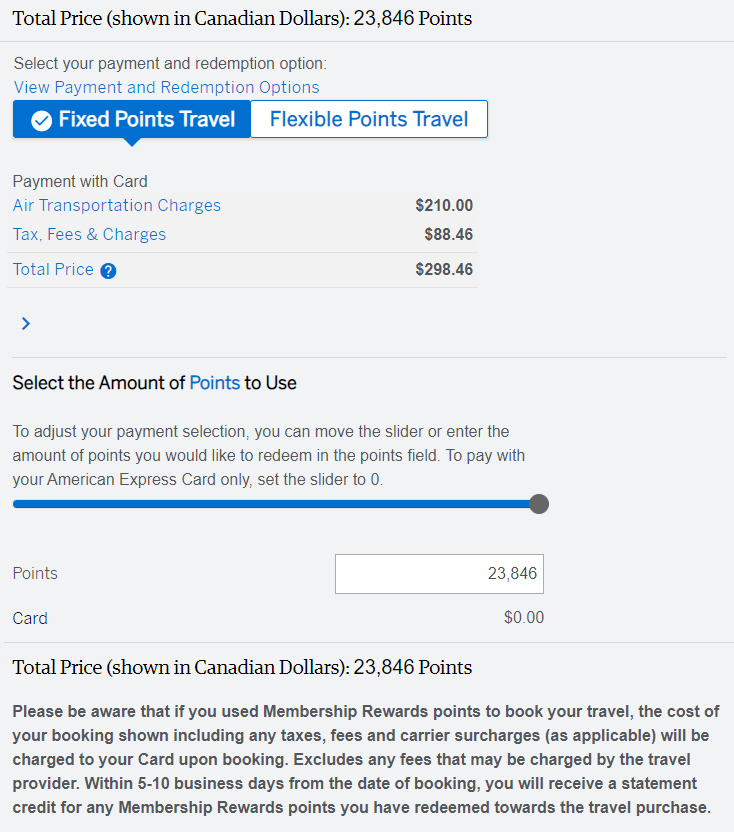Focus the Points amount input field
Viewport: 734px width, 832px height.
[x=439, y=574]
